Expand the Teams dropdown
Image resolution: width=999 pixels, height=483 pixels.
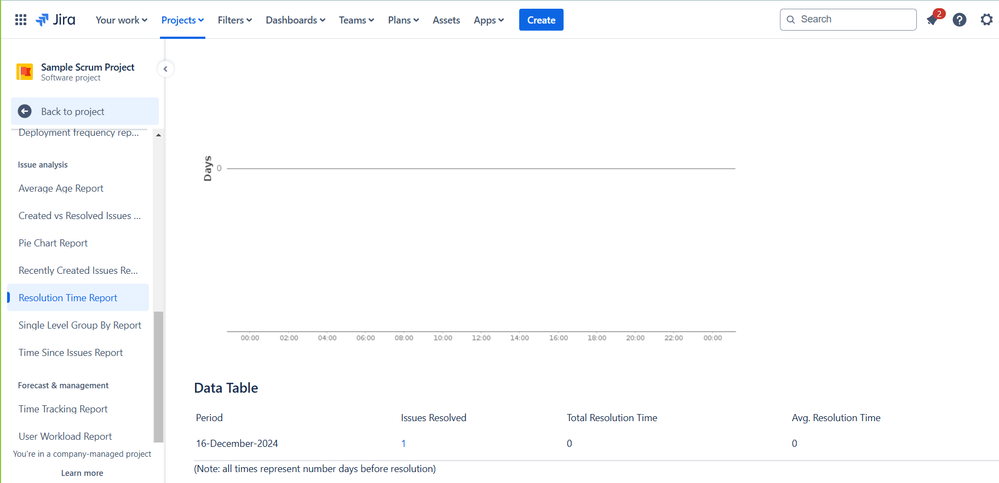tap(357, 20)
